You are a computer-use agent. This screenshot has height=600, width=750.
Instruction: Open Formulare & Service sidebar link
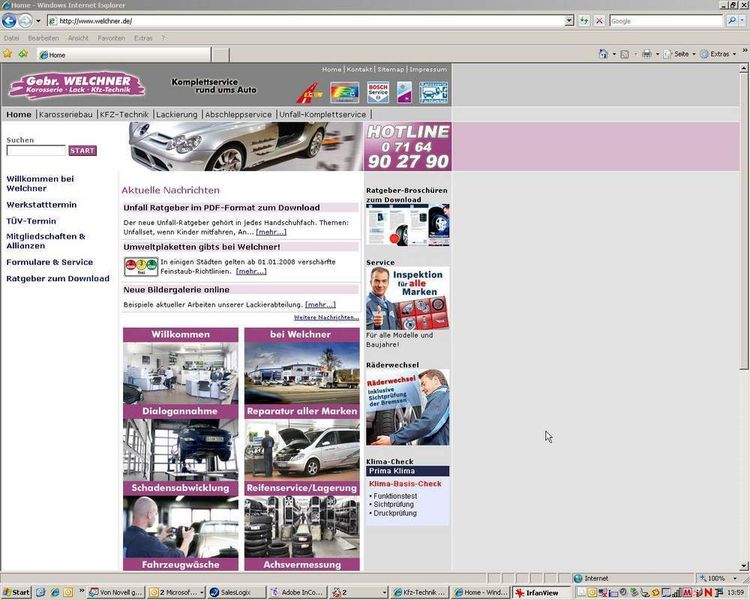pos(49,262)
